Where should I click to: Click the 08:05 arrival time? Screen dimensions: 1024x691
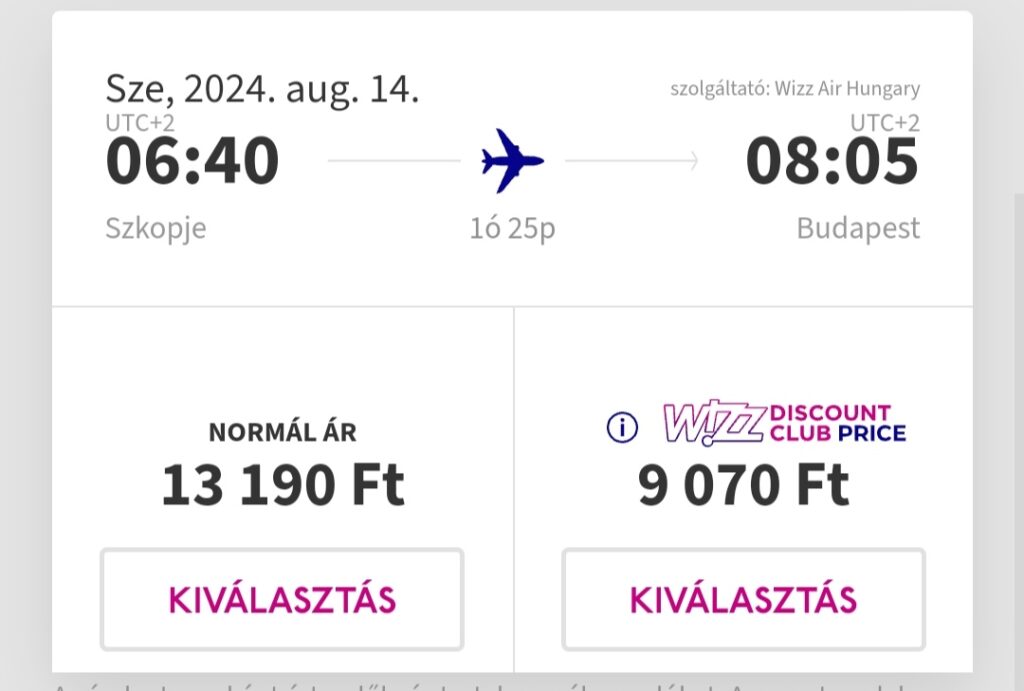832,161
